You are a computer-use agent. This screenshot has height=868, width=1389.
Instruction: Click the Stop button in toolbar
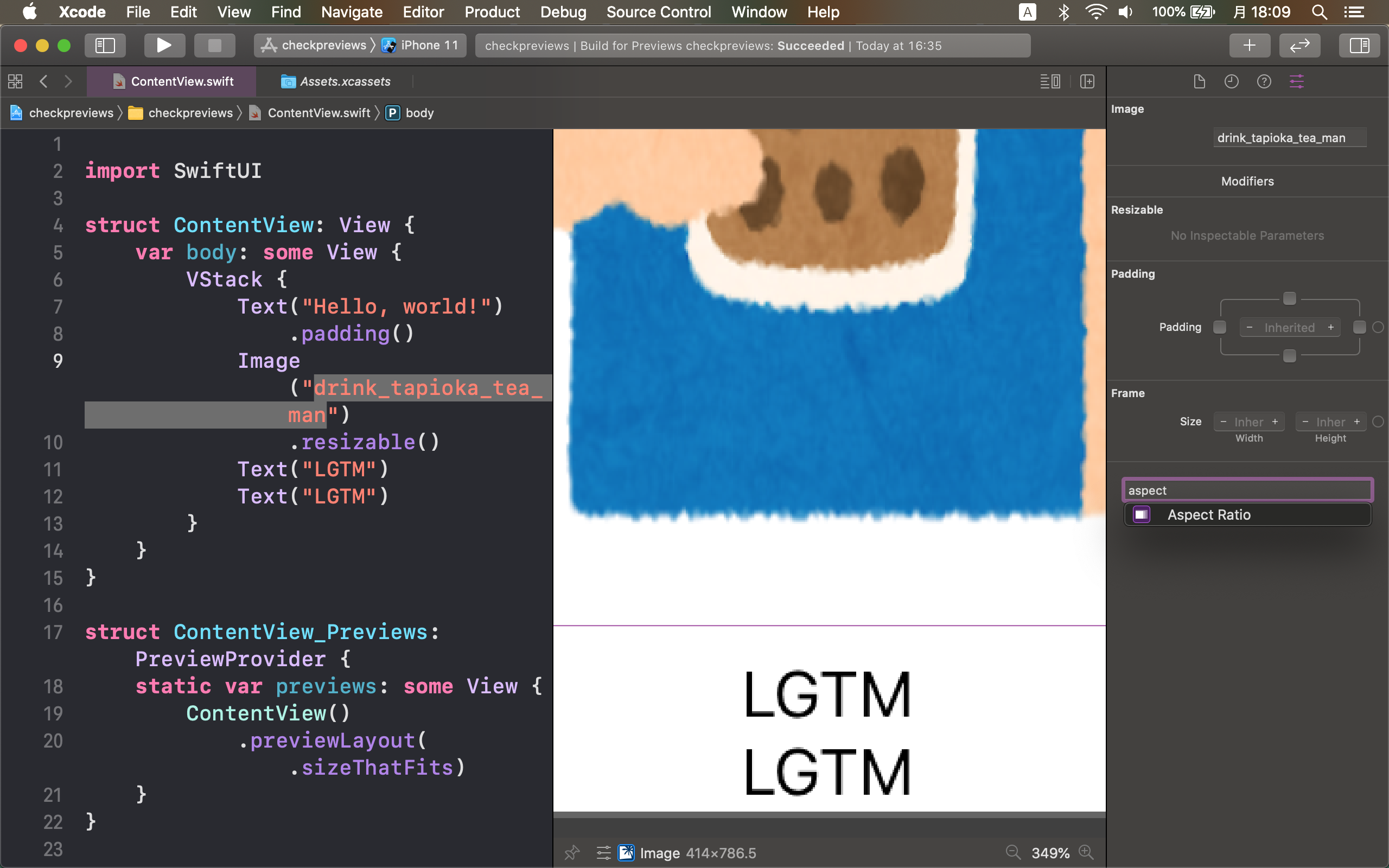click(214, 46)
